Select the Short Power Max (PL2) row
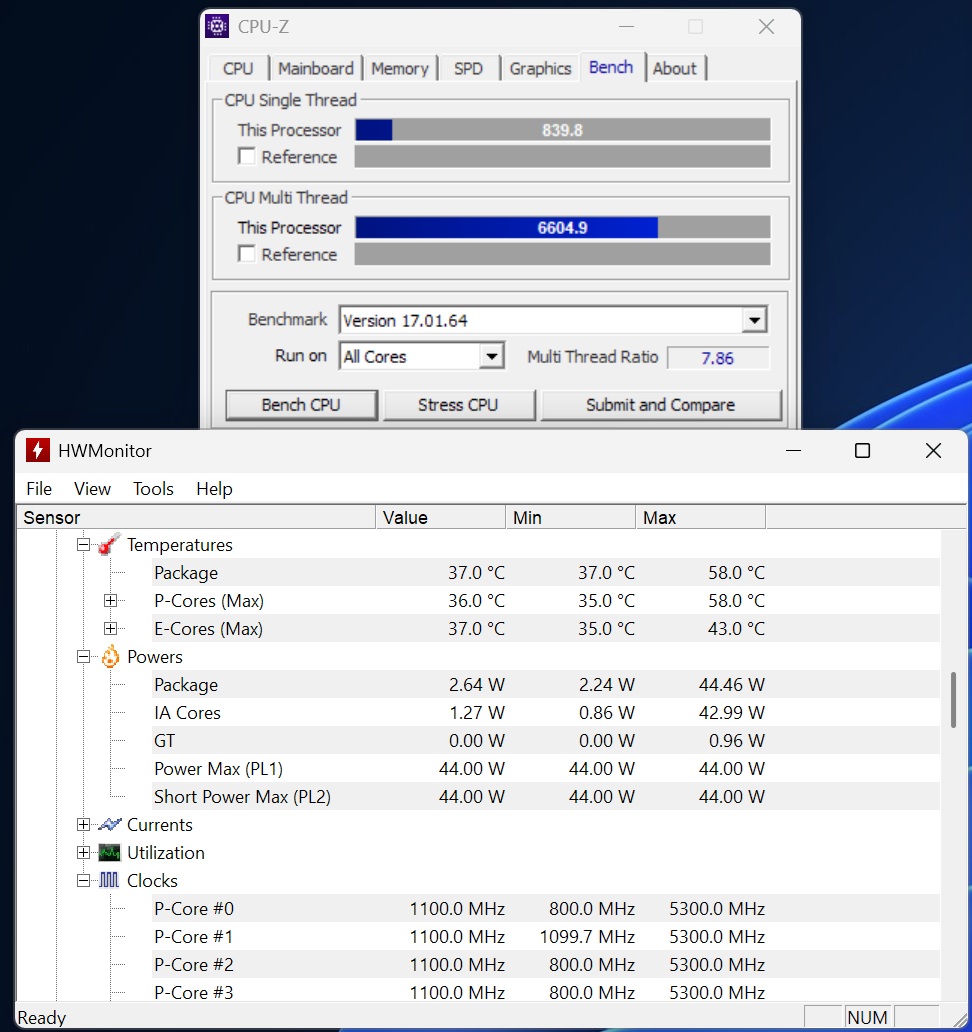Image resolution: width=972 pixels, height=1032 pixels. 546,796
